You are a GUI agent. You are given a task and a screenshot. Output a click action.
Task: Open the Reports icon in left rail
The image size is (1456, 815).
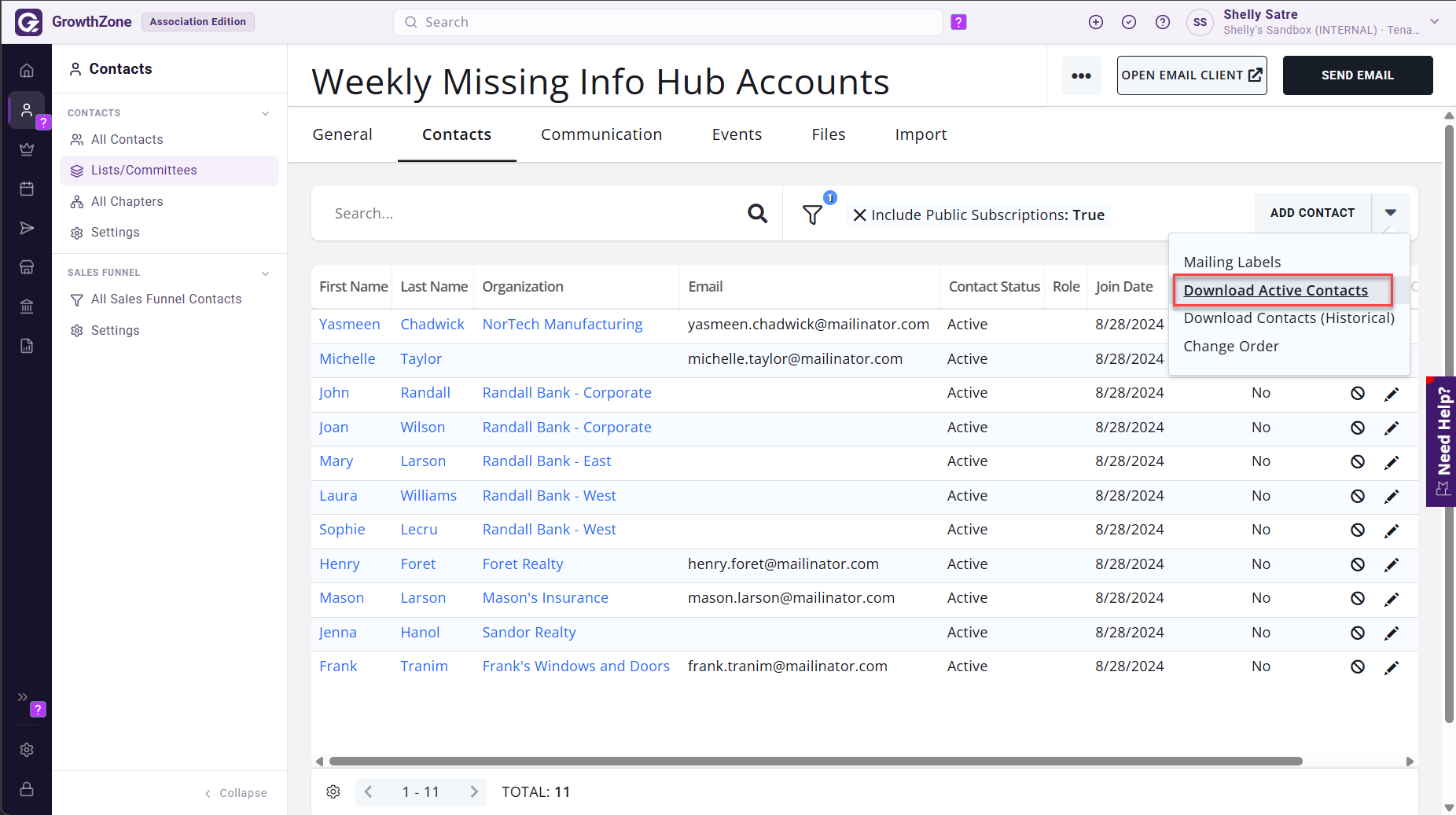pos(27,346)
